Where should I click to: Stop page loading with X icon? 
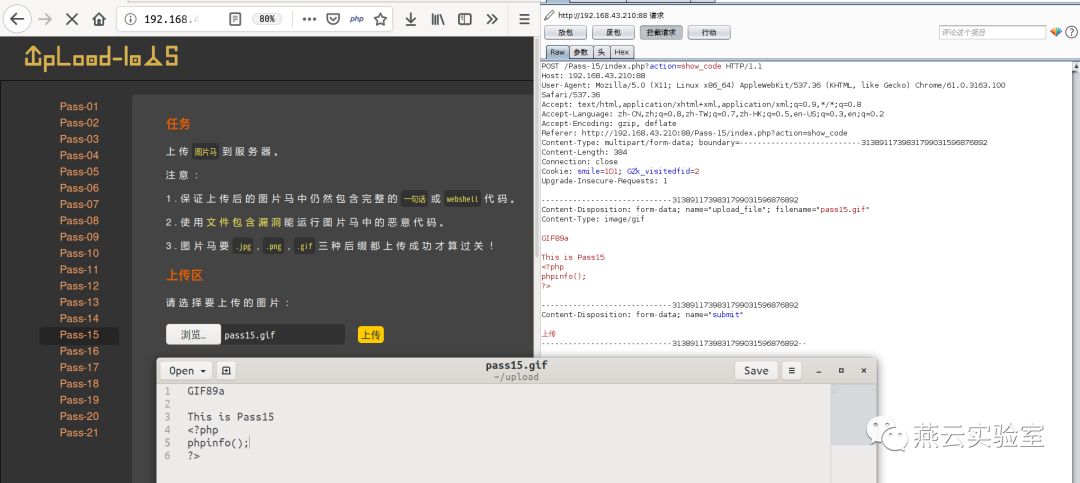[x=72, y=19]
